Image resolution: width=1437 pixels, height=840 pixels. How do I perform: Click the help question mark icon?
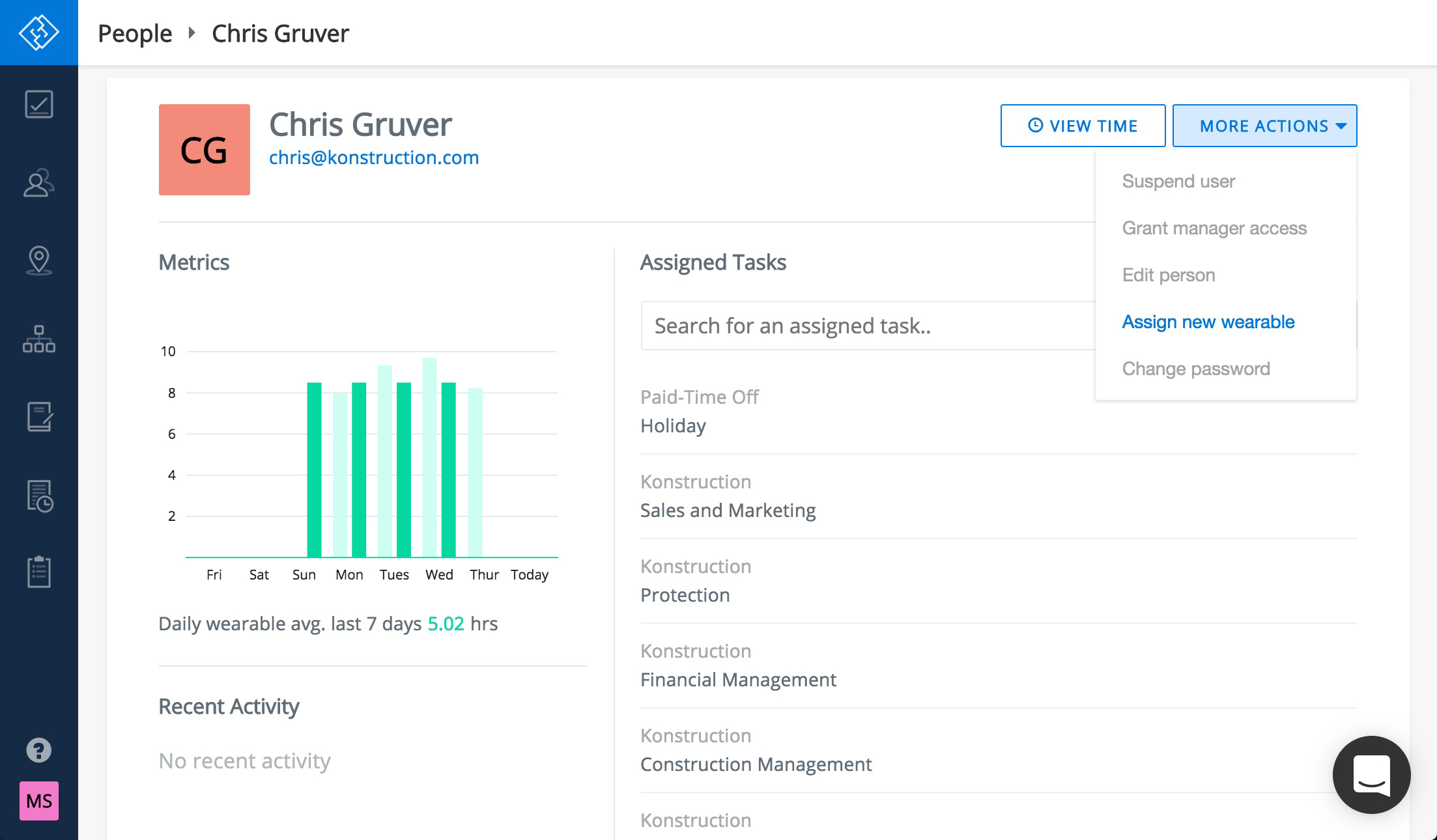coord(39,751)
